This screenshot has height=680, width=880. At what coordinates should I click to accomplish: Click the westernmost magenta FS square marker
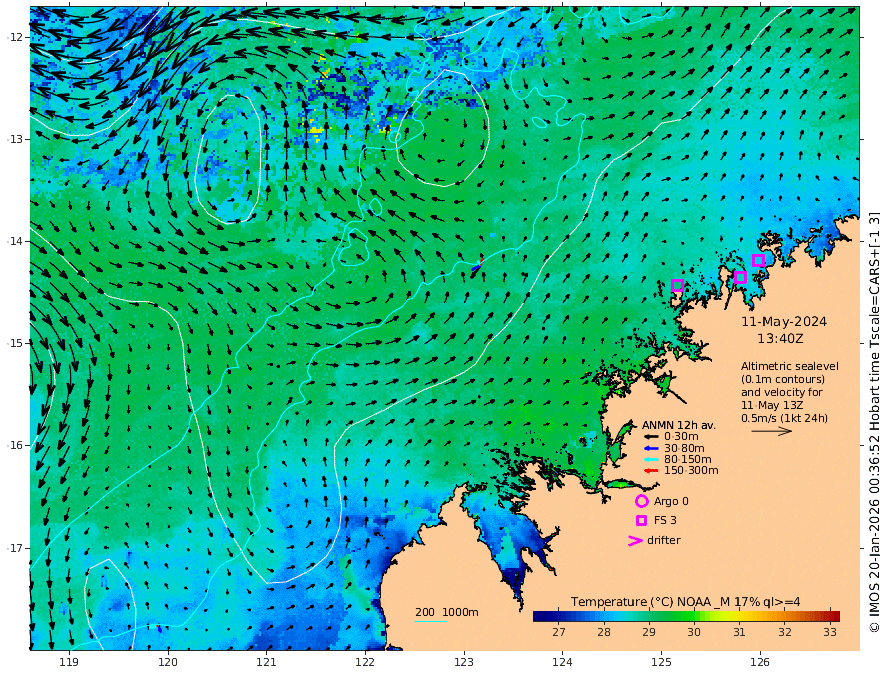[677, 285]
